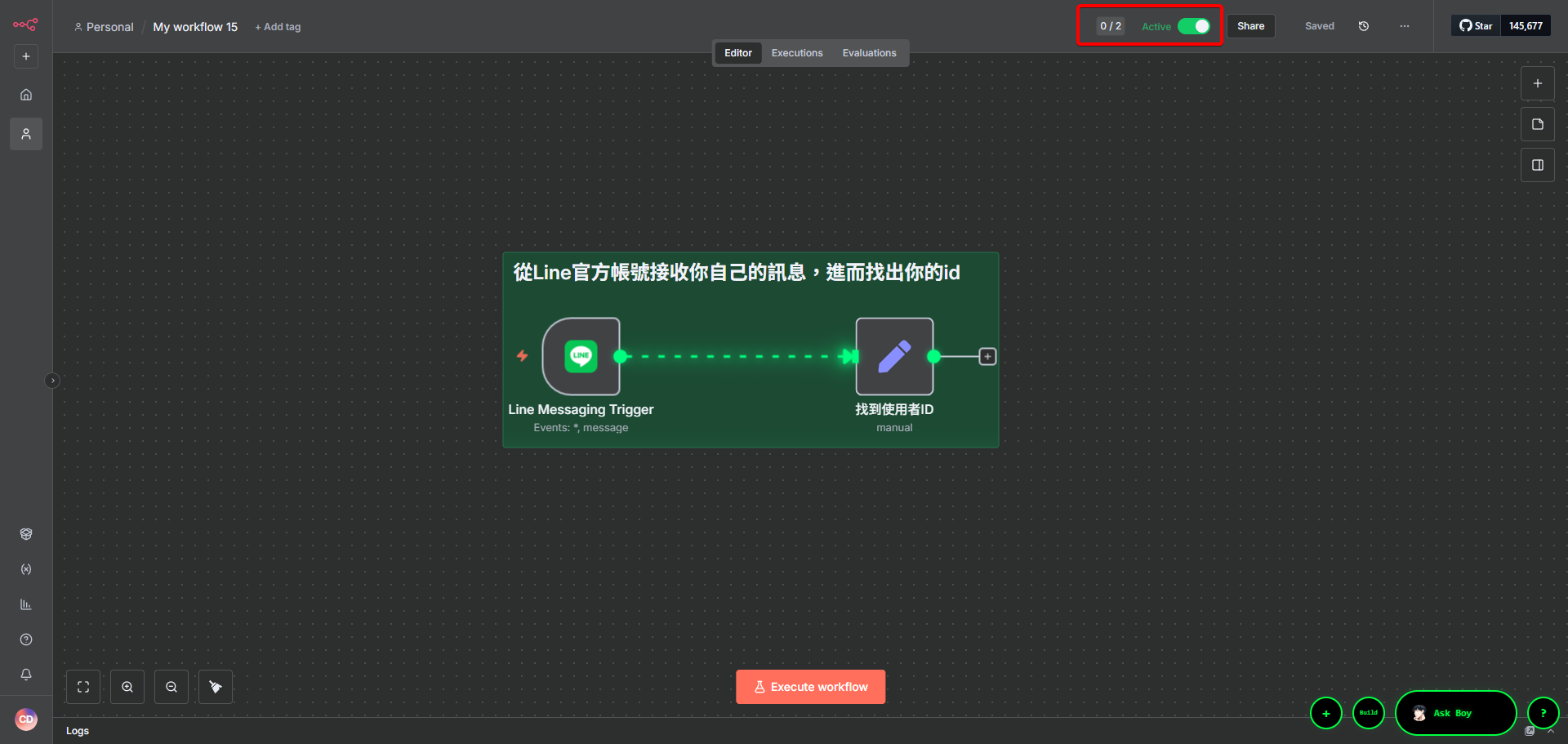Expand the left sidebar with the chevron
1568x744 pixels.
[x=52, y=380]
